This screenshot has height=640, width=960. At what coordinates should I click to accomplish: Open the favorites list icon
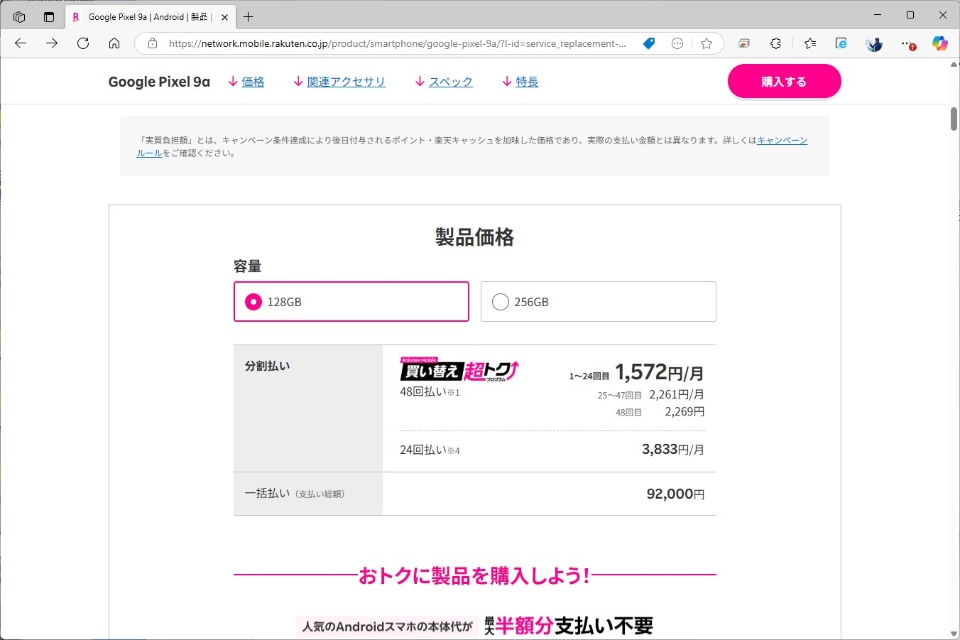click(x=810, y=43)
